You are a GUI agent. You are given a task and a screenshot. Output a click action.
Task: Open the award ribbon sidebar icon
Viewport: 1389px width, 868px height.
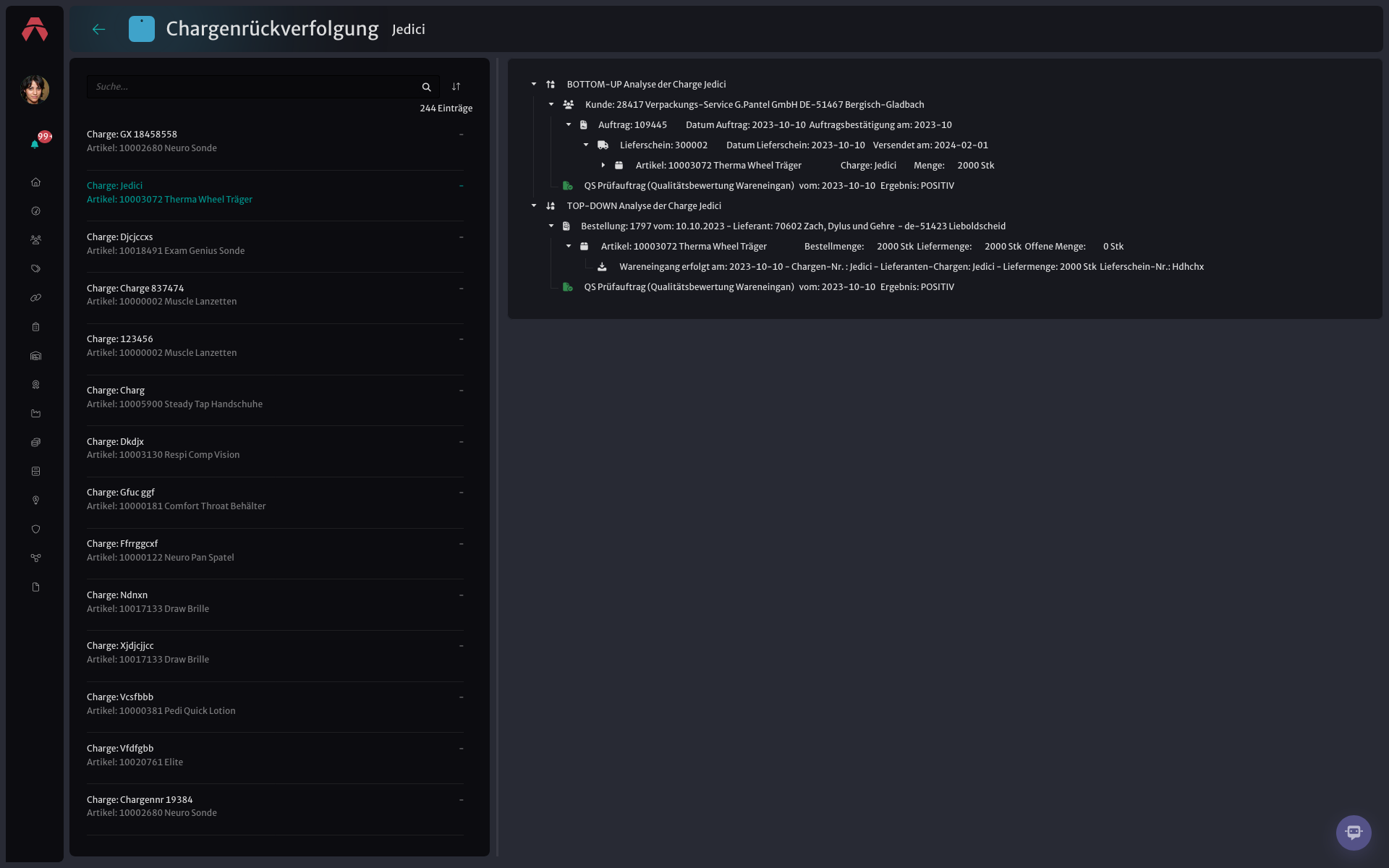pos(35,385)
